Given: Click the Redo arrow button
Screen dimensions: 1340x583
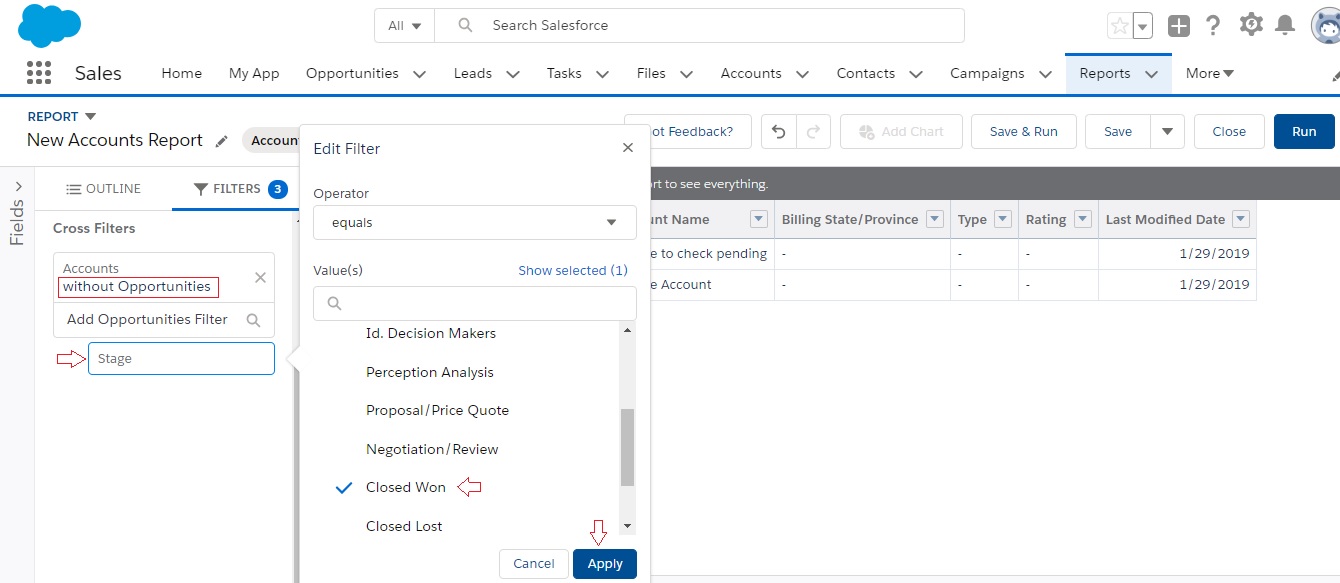Looking at the screenshot, I should click(x=812, y=131).
